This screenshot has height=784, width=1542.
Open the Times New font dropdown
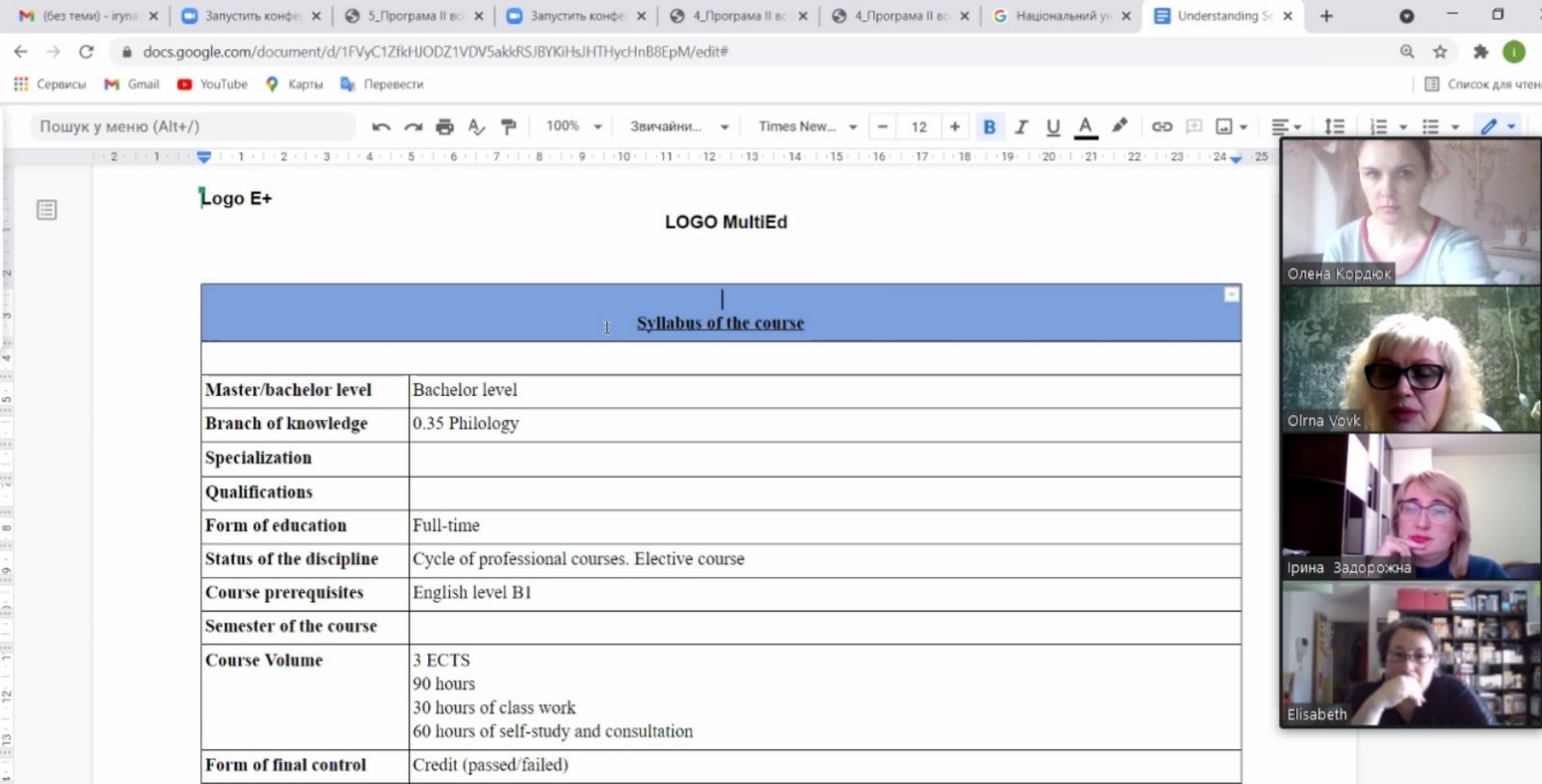click(807, 126)
